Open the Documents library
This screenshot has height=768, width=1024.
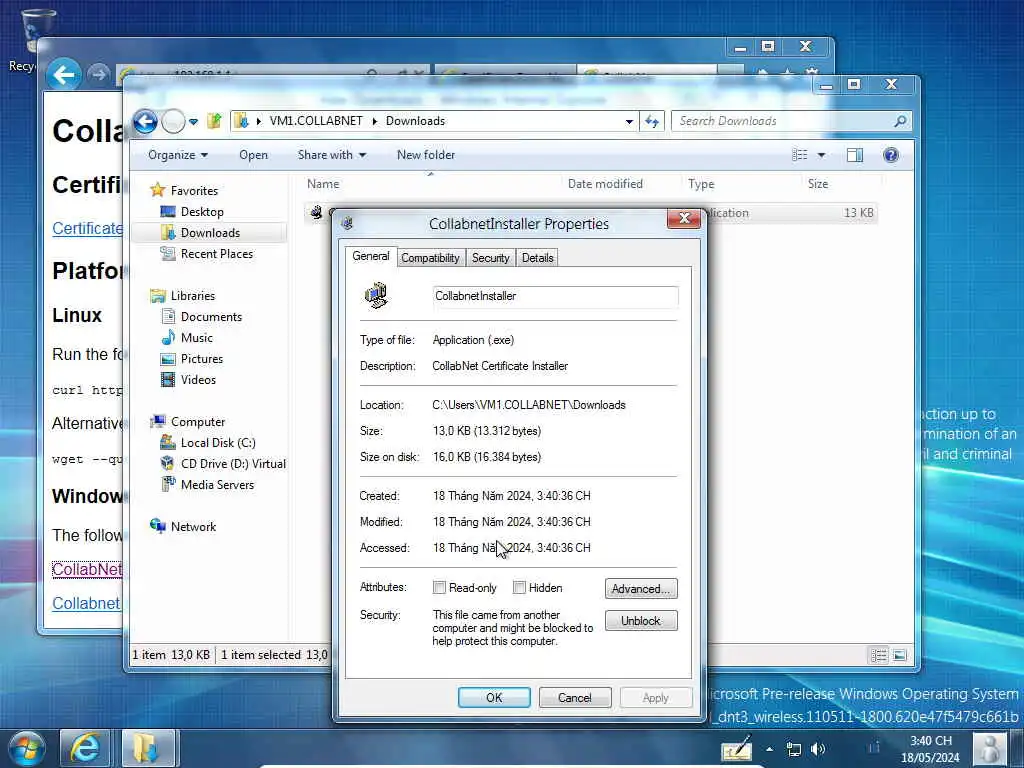pyautogui.click(x=210, y=317)
